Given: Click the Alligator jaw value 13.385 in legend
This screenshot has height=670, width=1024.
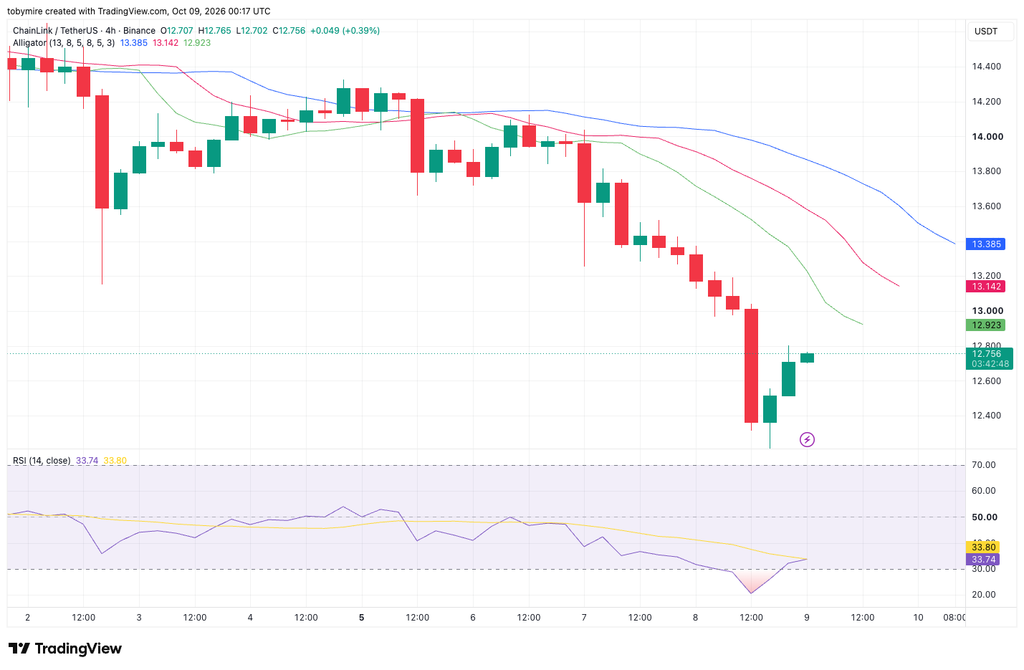Looking at the screenshot, I should click(134, 42).
